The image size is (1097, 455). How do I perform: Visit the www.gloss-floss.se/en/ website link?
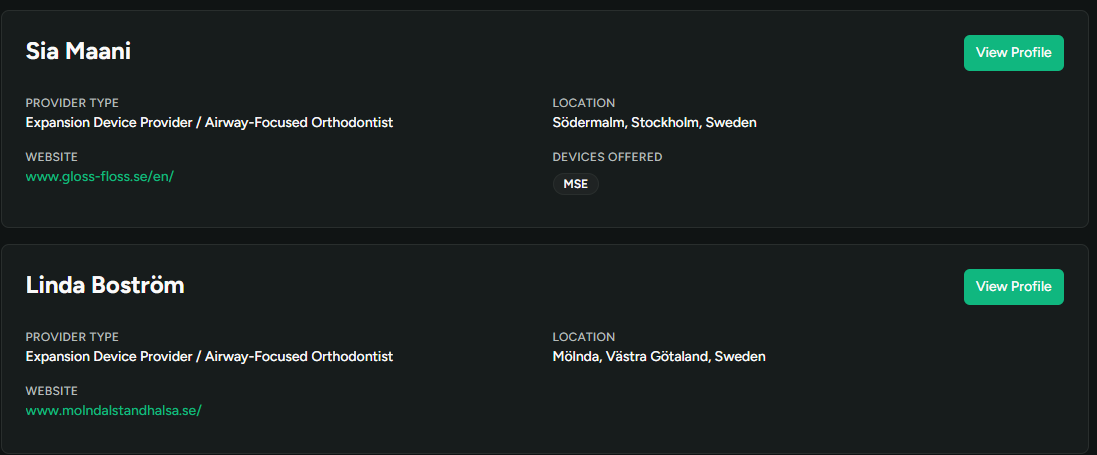pyautogui.click(x=100, y=176)
